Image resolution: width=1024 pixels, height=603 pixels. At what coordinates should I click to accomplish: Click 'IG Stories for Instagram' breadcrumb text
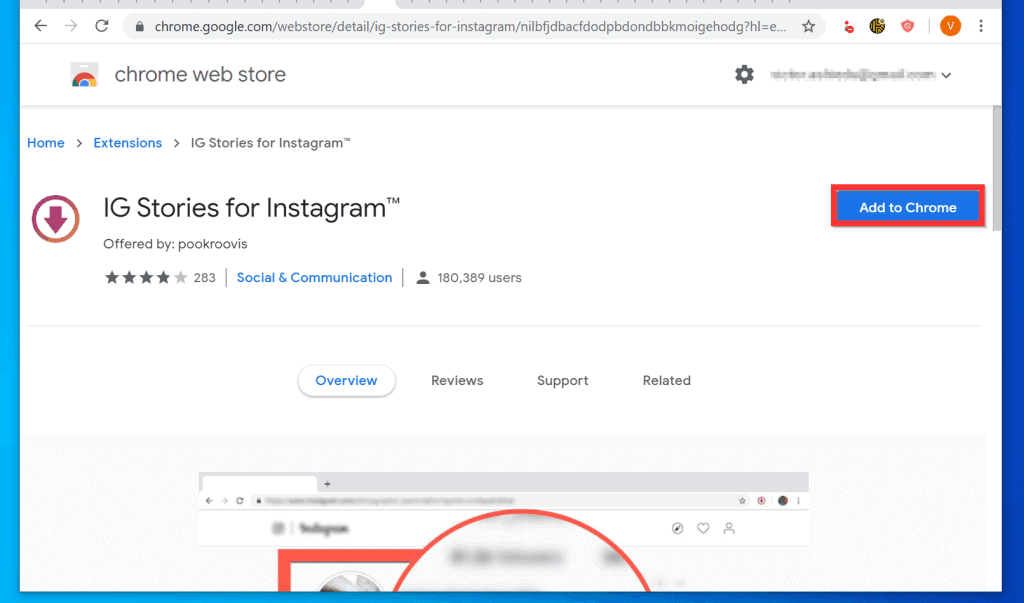point(270,143)
